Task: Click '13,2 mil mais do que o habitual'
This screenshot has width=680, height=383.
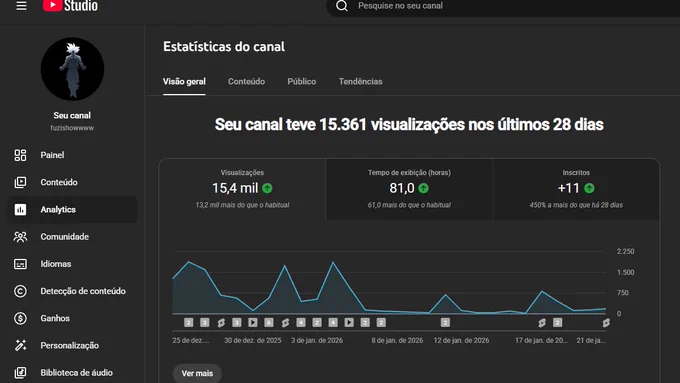Action: pyautogui.click(x=242, y=205)
